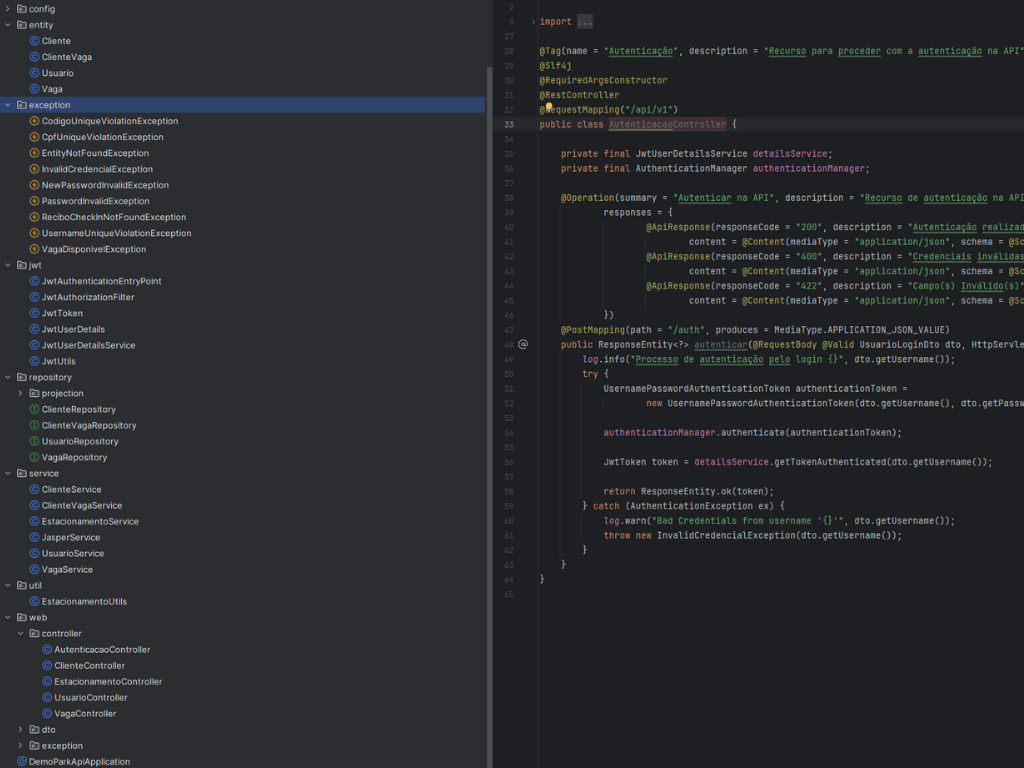Click the class icon beside ClienteVaga

[x=35, y=57]
